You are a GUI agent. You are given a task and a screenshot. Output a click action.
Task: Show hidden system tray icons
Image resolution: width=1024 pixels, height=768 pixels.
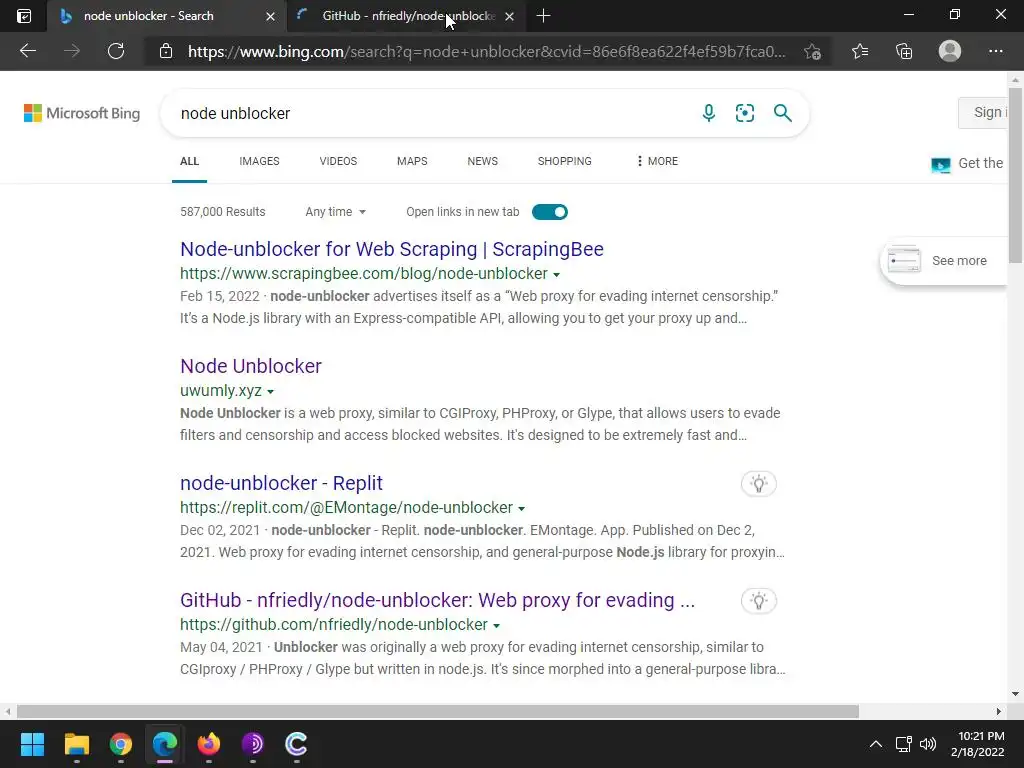pyautogui.click(x=876, y=744)
